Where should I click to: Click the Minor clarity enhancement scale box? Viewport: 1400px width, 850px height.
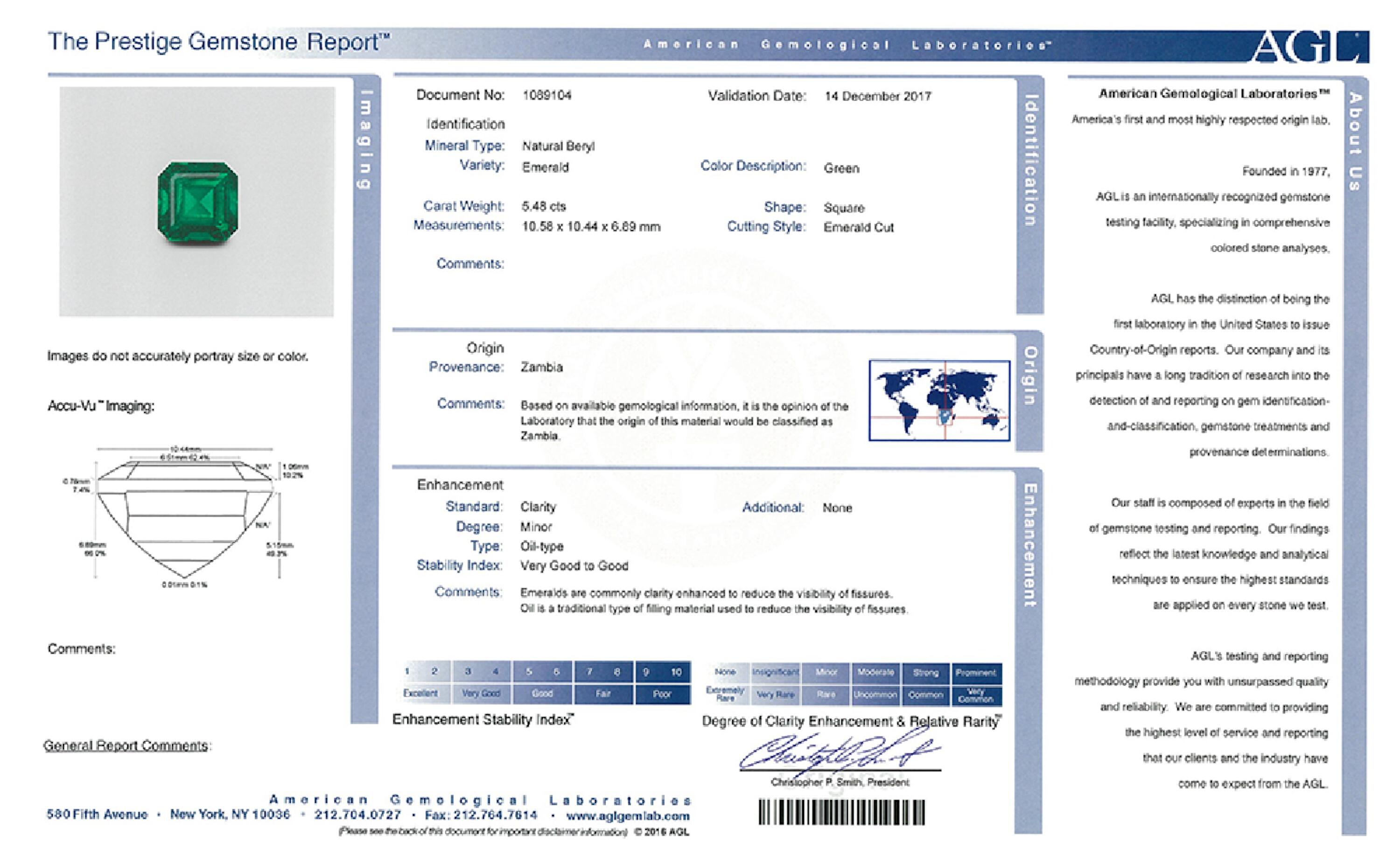[826, 672]
